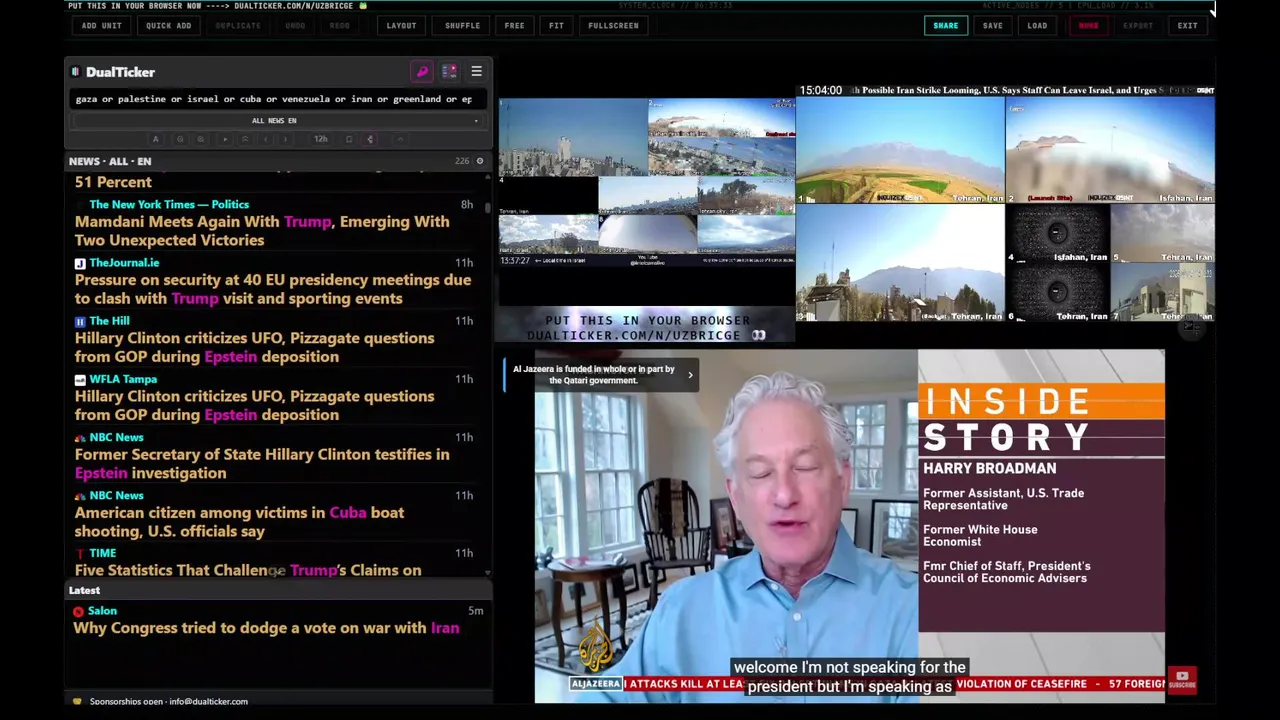Click the QUICK ADD button
The height and width of the screenshot is (720, 1280).
tap(168, 26)
